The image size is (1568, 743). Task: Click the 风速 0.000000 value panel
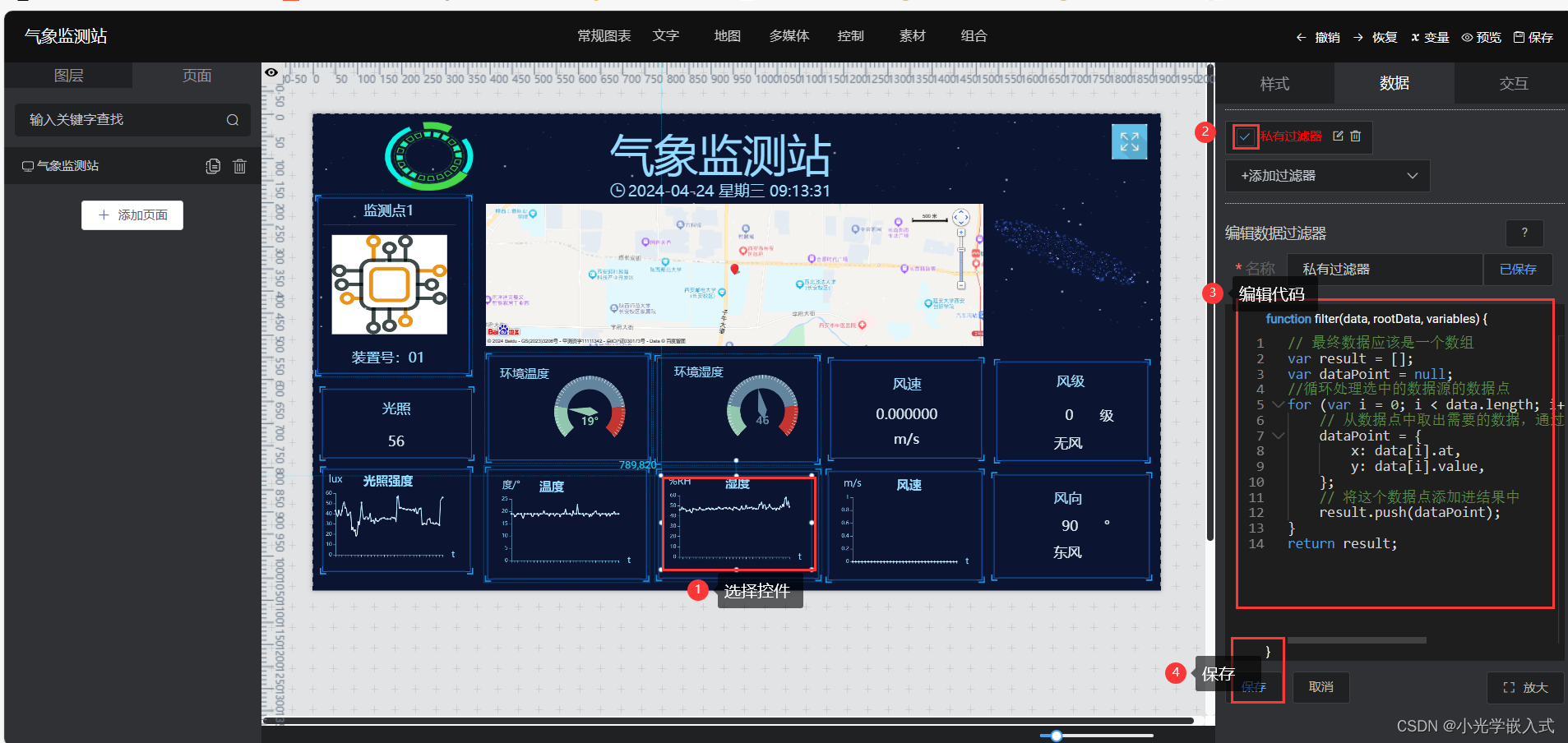click(x=906, y=409)
